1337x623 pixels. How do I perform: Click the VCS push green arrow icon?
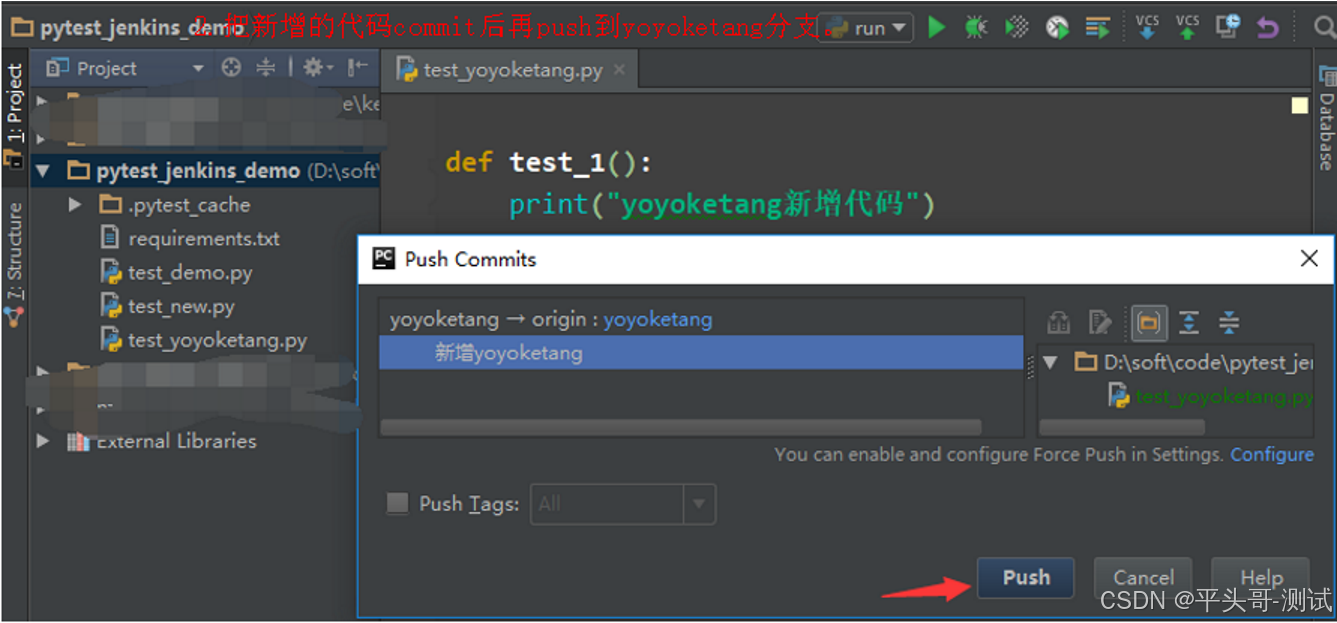coord(1185,29)
